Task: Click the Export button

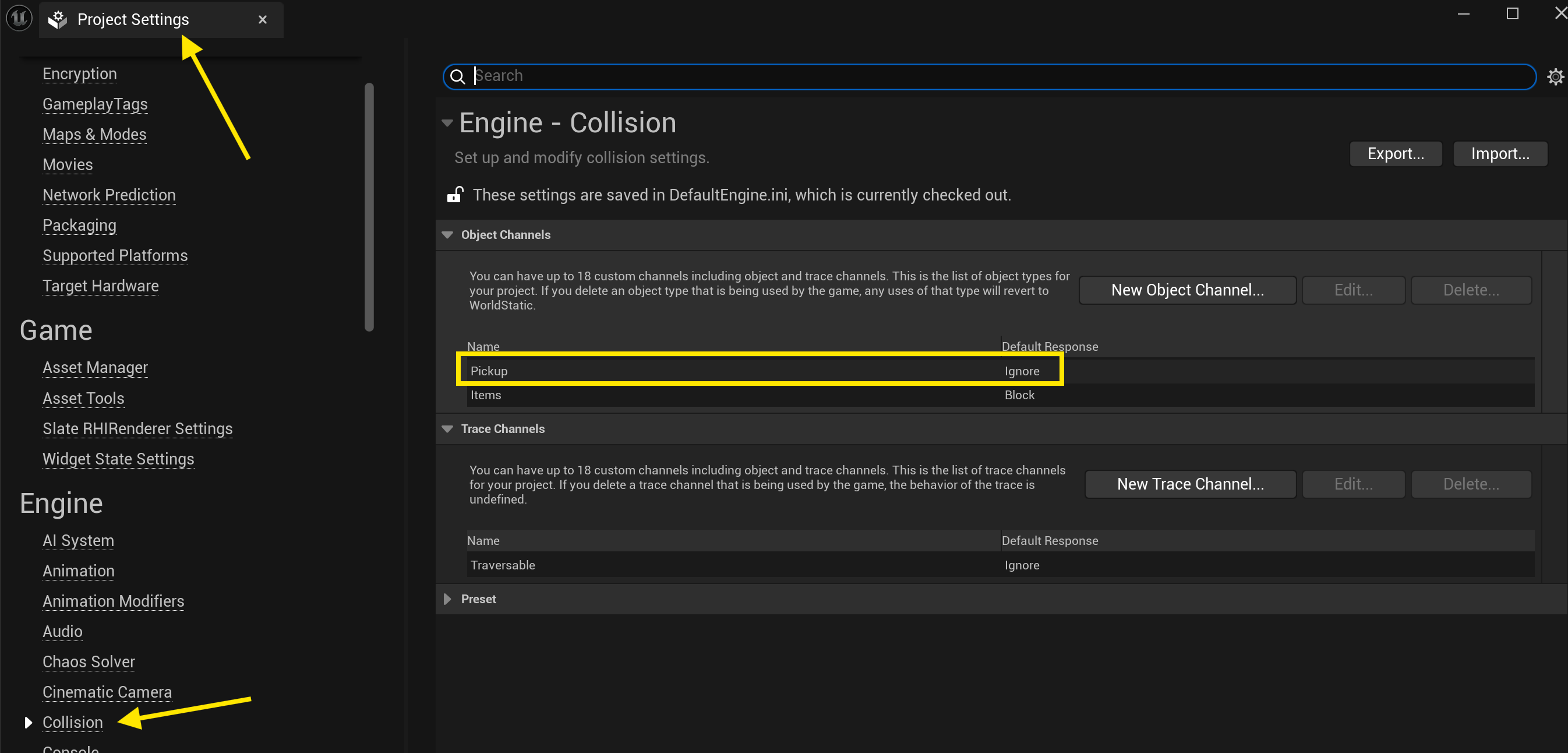Action: click(x=1395, y=153)
